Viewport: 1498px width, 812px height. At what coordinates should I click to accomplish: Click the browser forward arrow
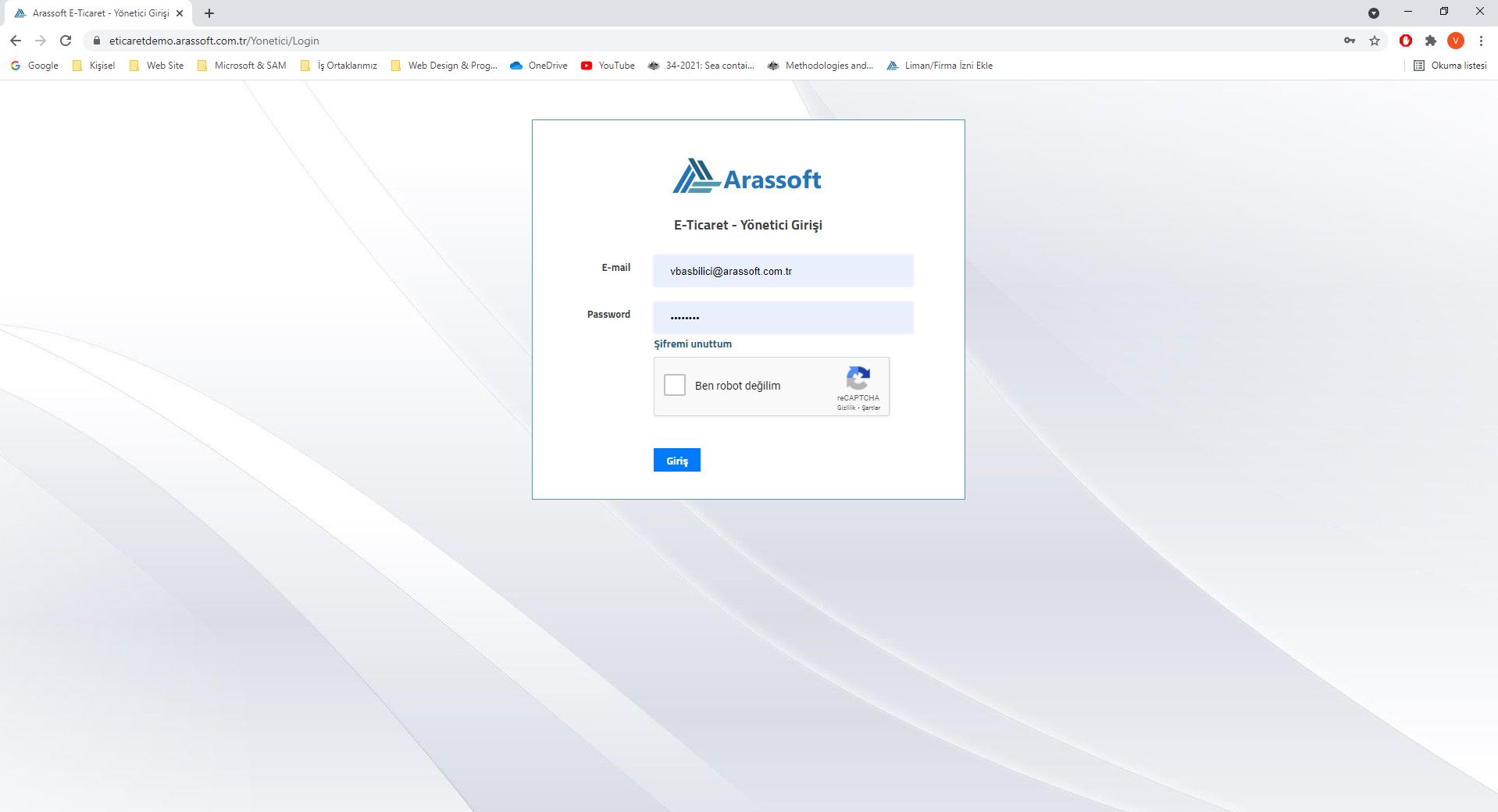coord(41,41)
